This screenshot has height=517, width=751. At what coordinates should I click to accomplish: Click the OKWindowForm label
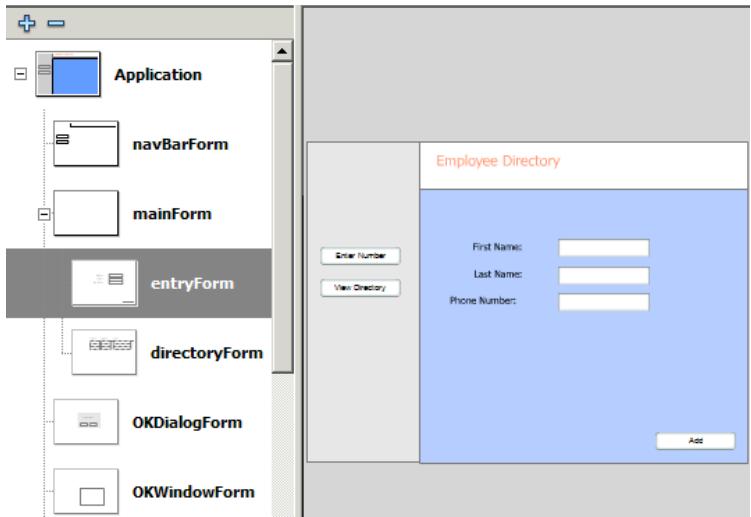pyautogui.click(x=193, y=492)
